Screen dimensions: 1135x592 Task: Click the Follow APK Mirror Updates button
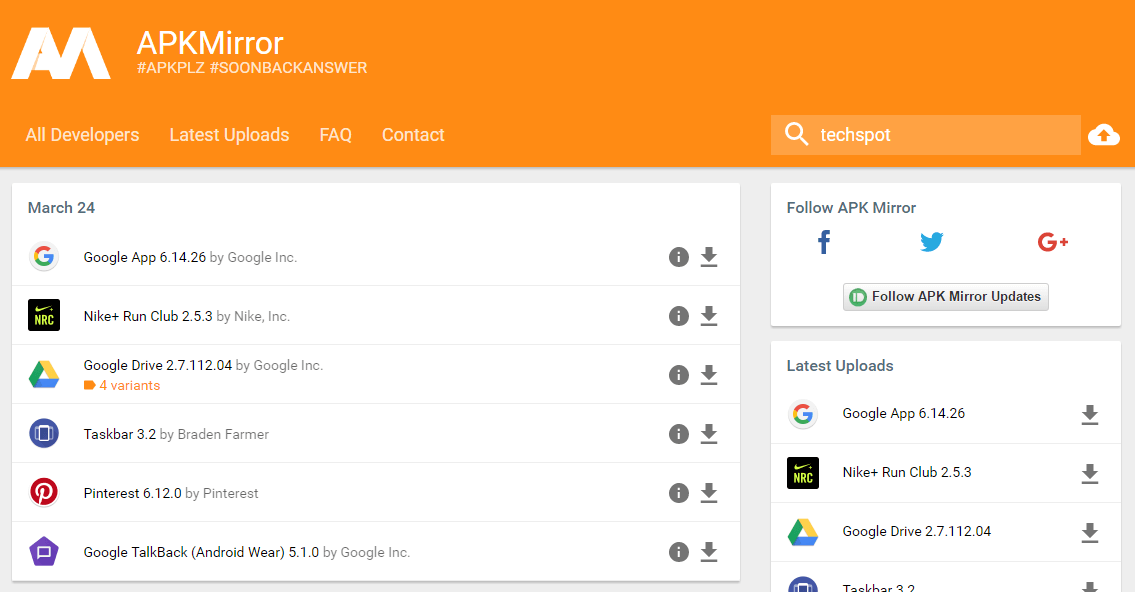[945, 297]
